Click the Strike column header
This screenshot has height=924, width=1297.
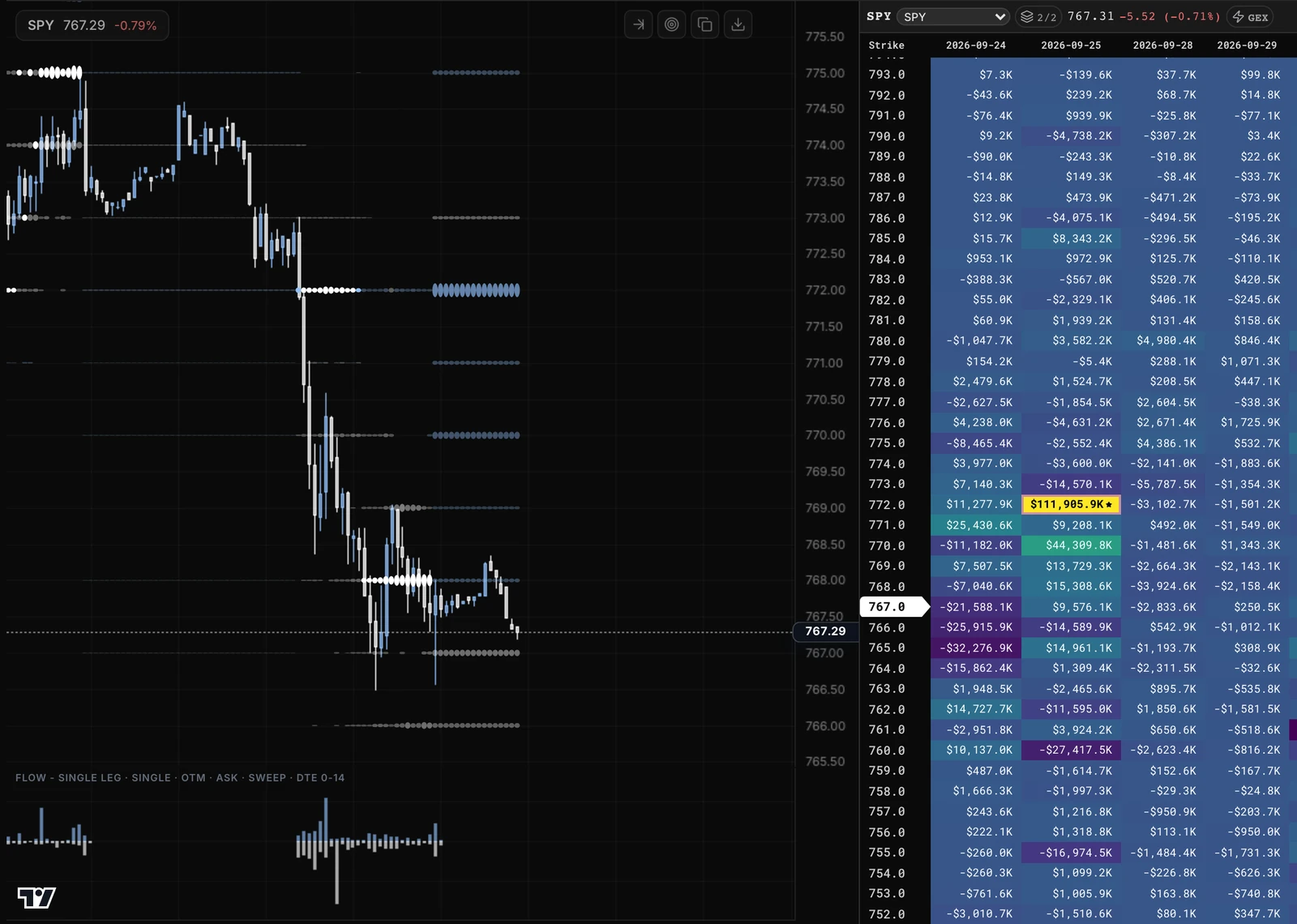[886, 45]
